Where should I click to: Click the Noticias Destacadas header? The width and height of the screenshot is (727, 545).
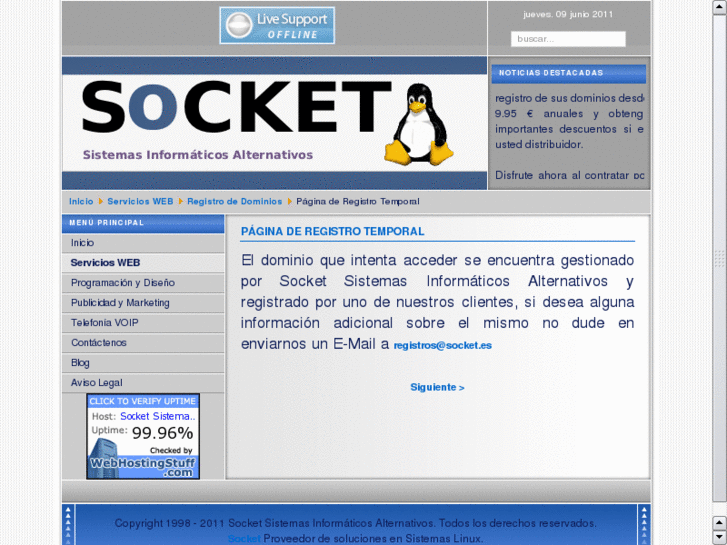(x=568, y=73)
